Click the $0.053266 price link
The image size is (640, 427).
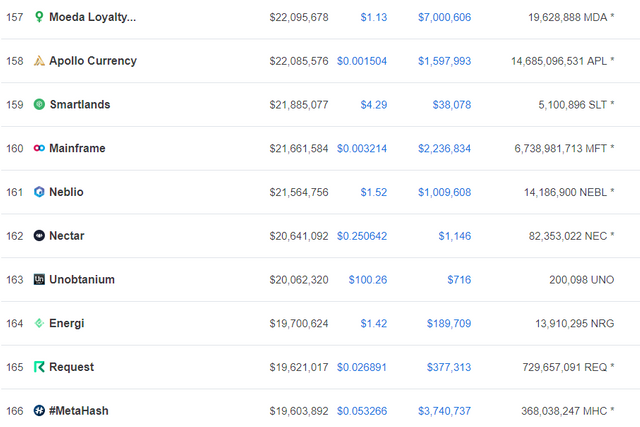tap(362, 411)
